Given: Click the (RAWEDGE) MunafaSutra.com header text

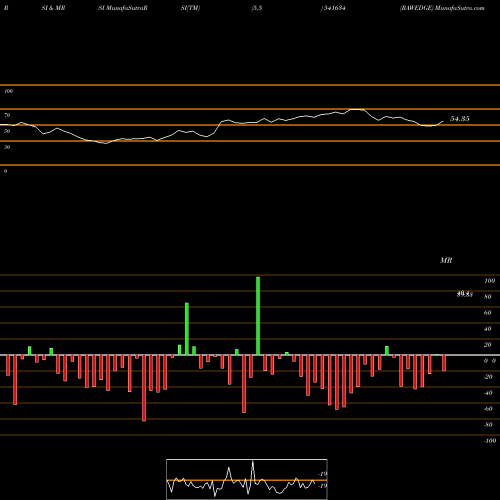Looking at the screenshot, I should (442, 8).
